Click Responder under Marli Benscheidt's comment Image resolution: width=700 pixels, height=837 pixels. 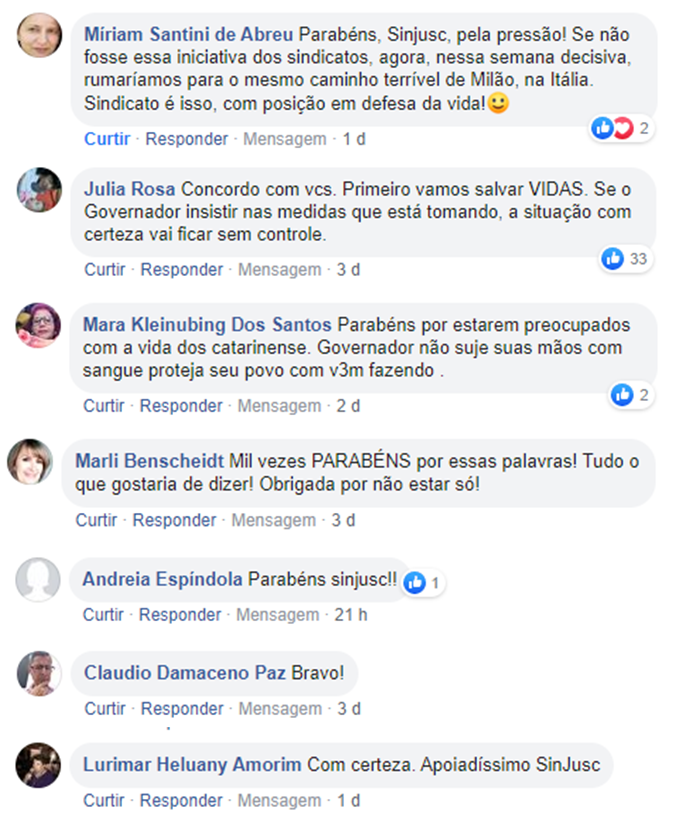(x=174, y=520)
